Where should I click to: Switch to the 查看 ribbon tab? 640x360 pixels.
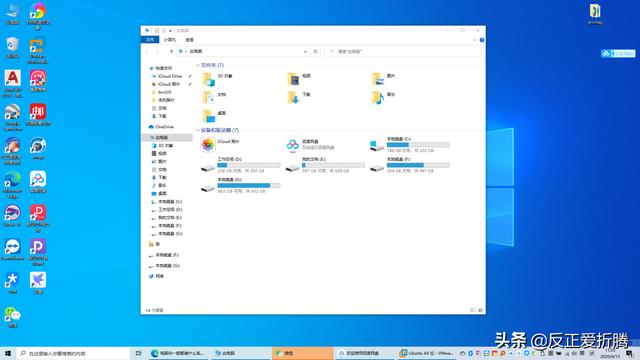(x=190, y=40)
